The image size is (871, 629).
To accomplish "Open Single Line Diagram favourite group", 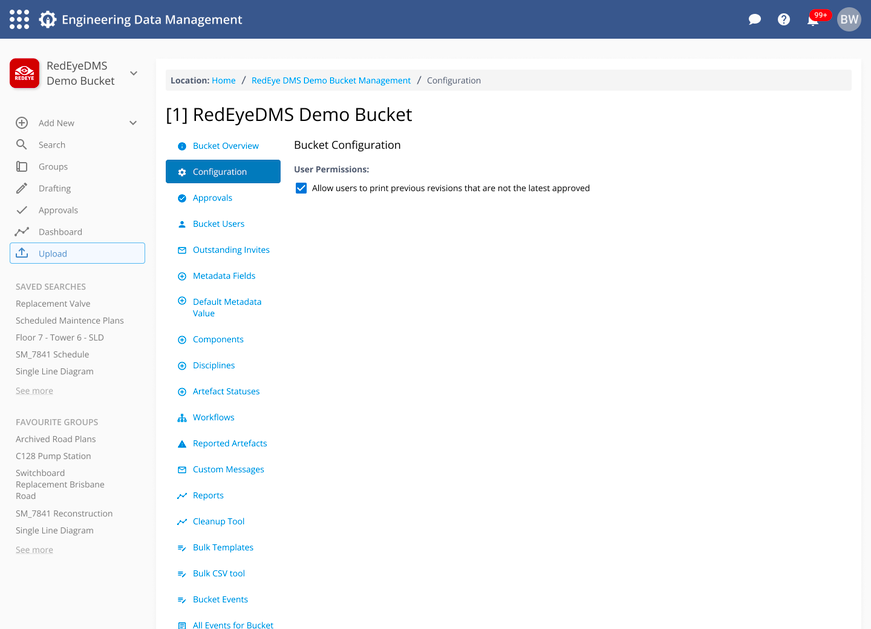I will (54, 531).
